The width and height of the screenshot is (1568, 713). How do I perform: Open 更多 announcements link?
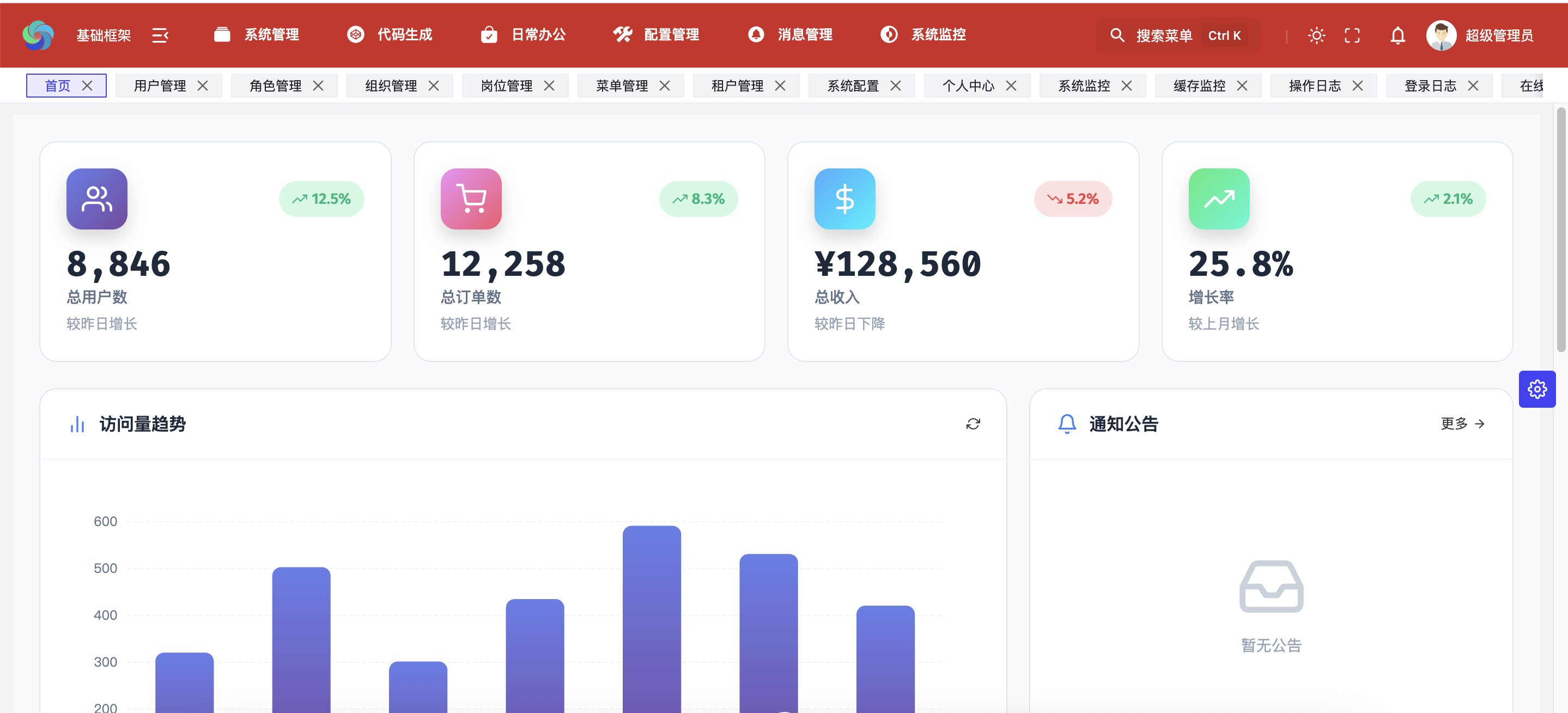coord(1463,424)
